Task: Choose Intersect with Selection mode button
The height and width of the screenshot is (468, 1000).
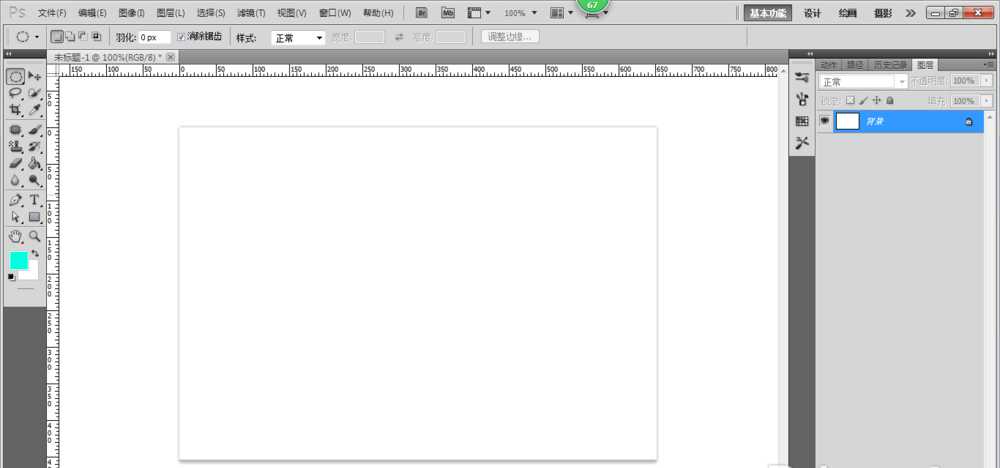Action: pyautogui.click(x=96, y=37)
